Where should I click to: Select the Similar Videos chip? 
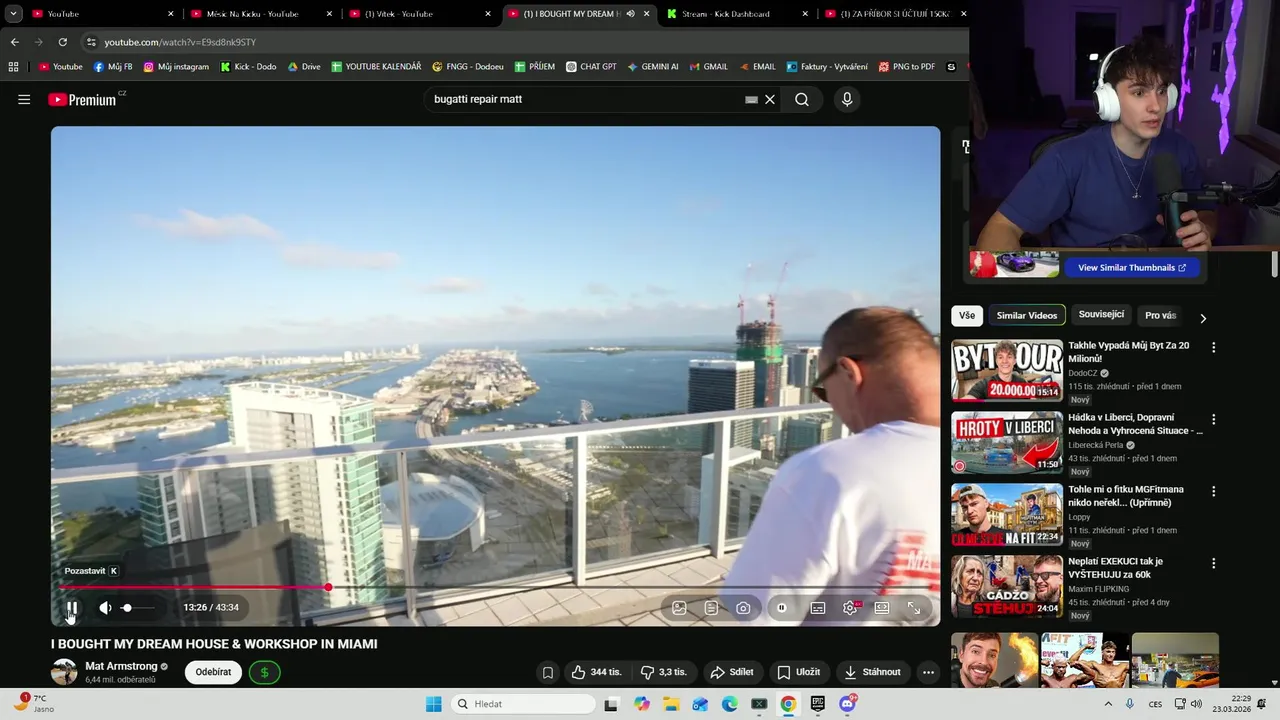click(x=1026, y=315)
